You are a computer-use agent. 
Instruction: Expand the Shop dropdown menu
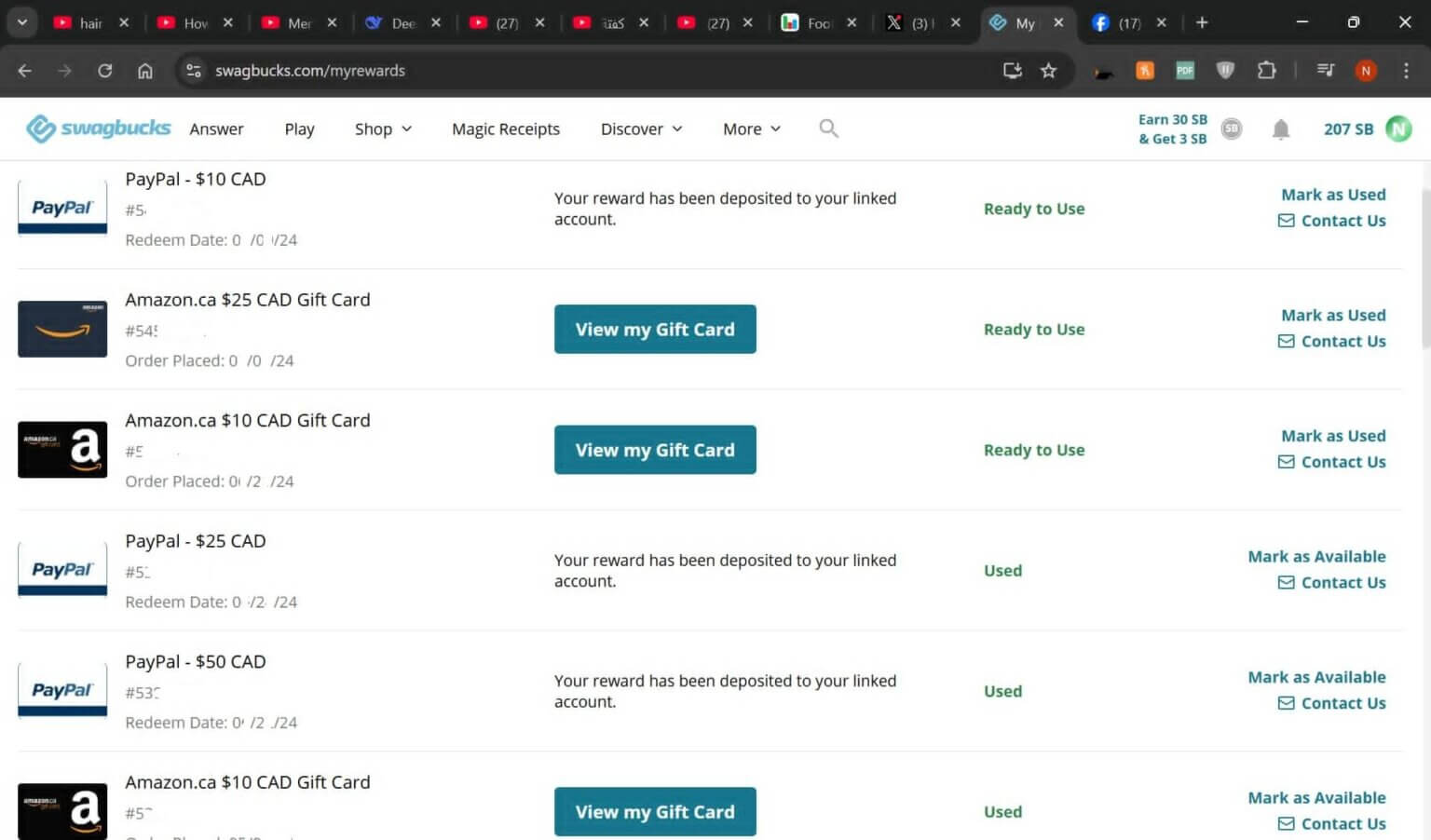[383, 129]
